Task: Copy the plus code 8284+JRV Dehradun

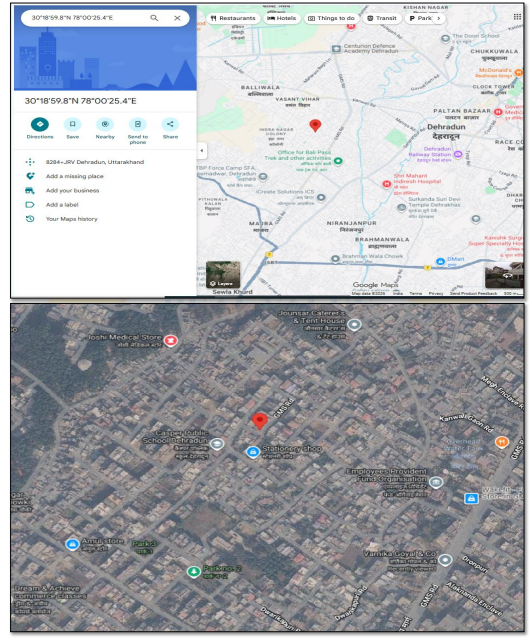Action: tap(95, 162)
